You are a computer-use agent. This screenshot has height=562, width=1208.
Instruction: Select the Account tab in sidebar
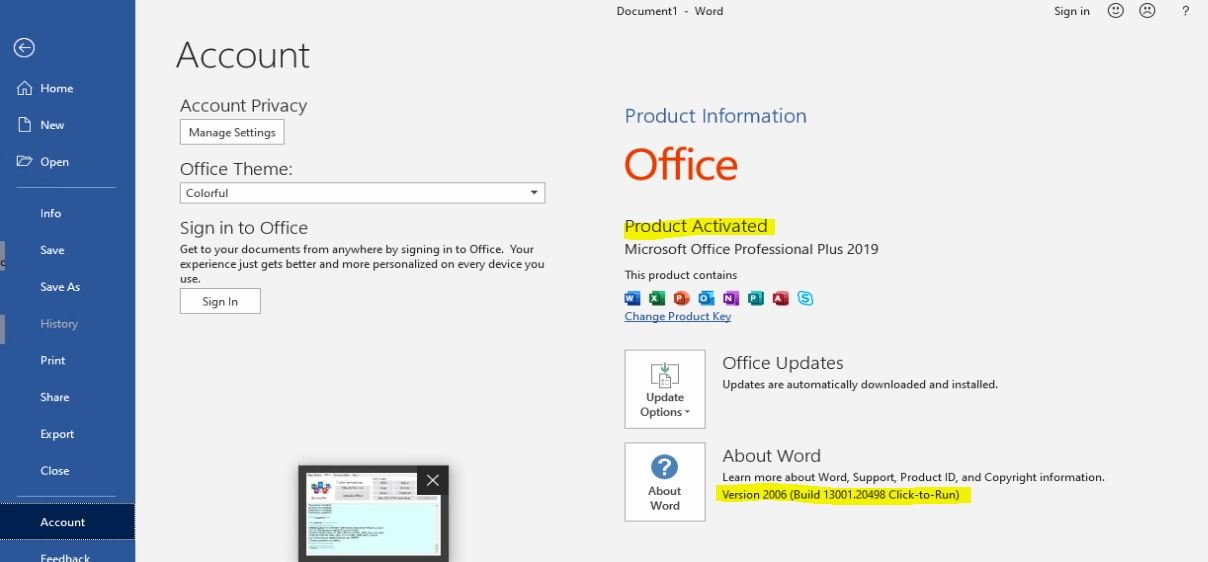tap(67, 522)
